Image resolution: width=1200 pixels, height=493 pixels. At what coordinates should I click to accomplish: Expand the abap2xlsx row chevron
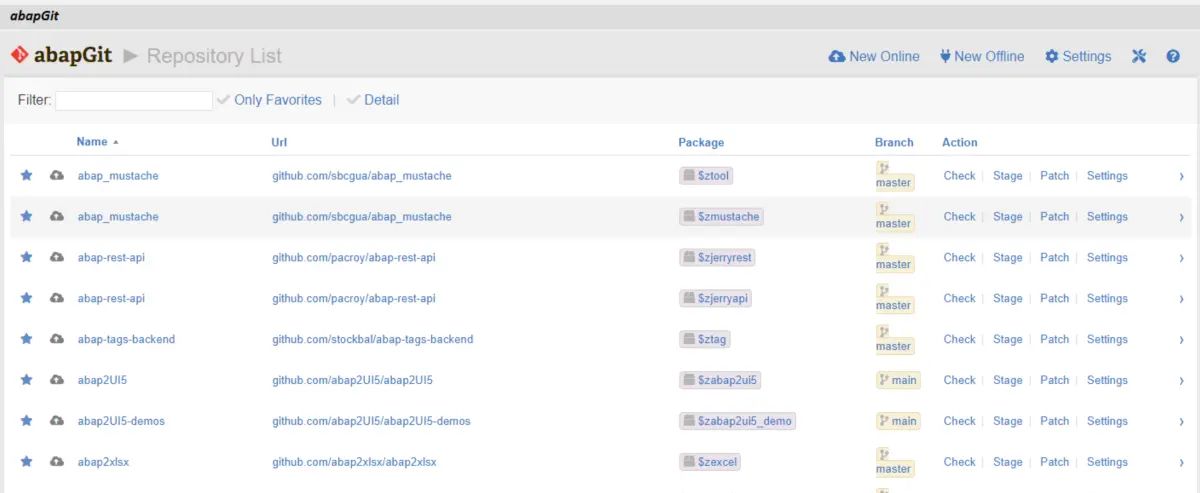1181,462
